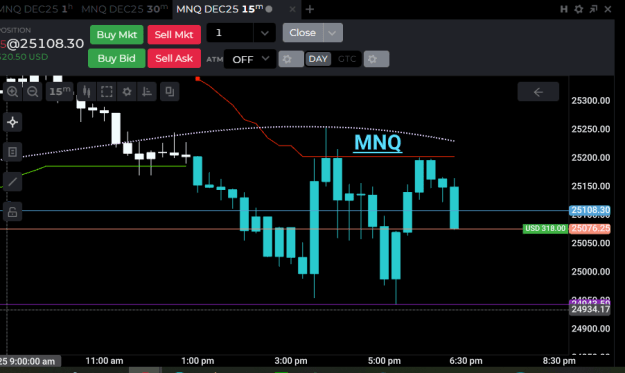Expand the Close button dropdown arrow

[x=333, y=33]
